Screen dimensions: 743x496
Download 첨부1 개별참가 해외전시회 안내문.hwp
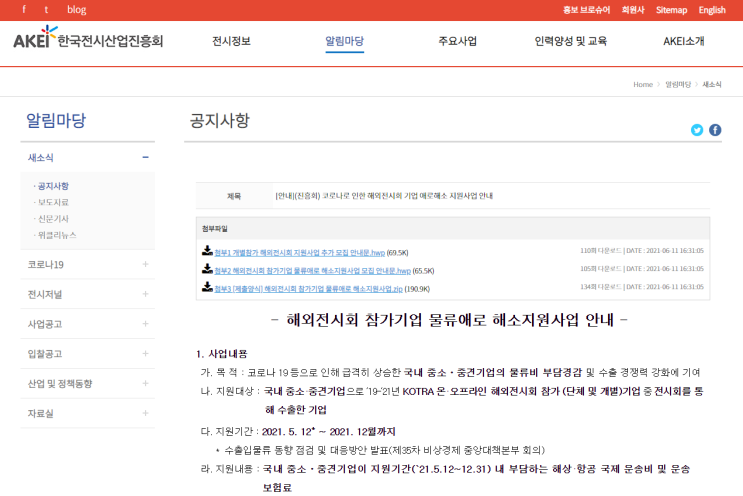(x=299, y=253)
